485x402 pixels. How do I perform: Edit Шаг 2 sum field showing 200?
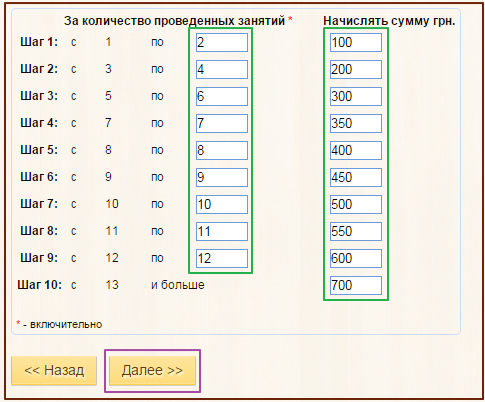356,69
